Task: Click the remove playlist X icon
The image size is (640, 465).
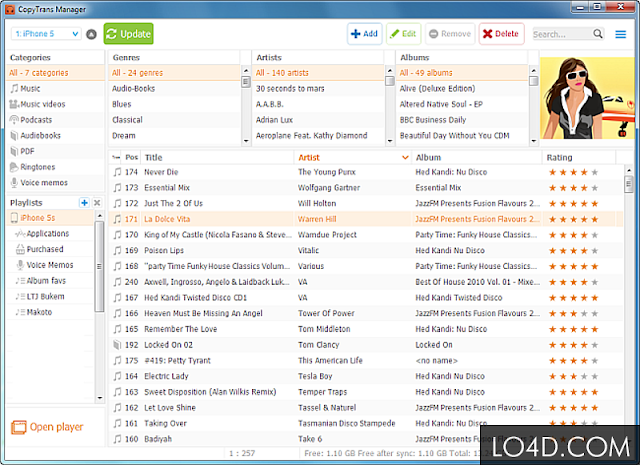Action: pos(97,202)
